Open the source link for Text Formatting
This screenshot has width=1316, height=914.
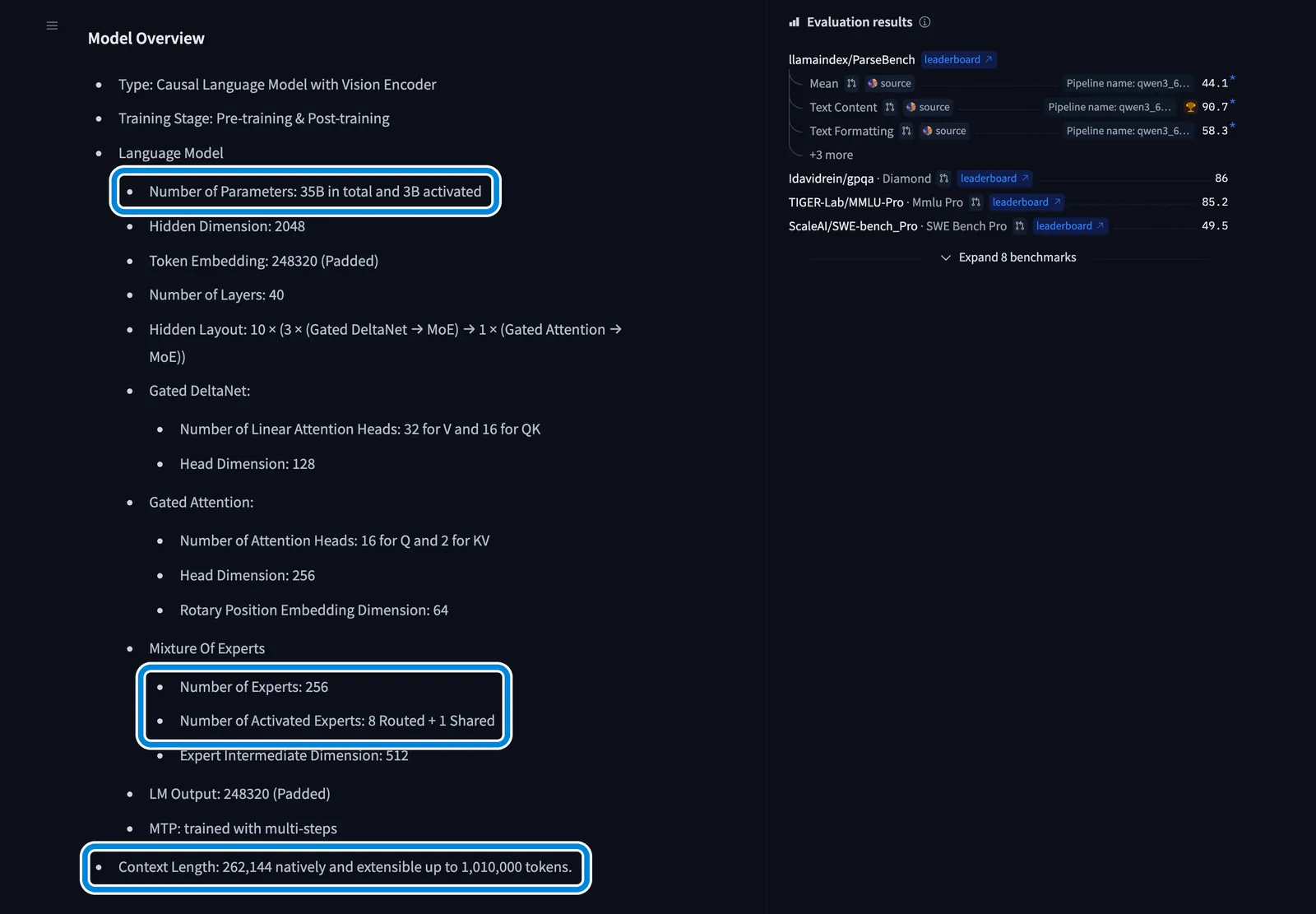(944, 131)
